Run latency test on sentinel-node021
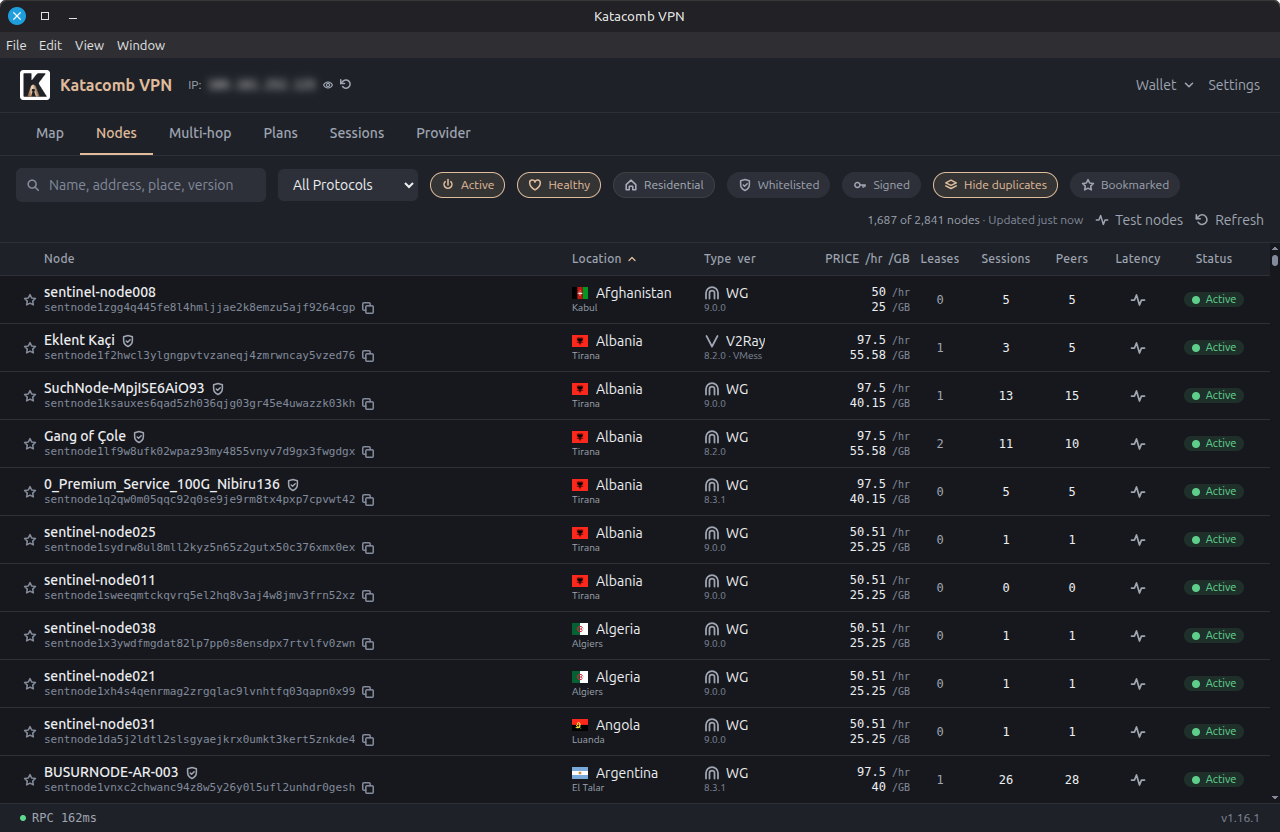This screenshot has width=1280, height=832. [1138, 684]
